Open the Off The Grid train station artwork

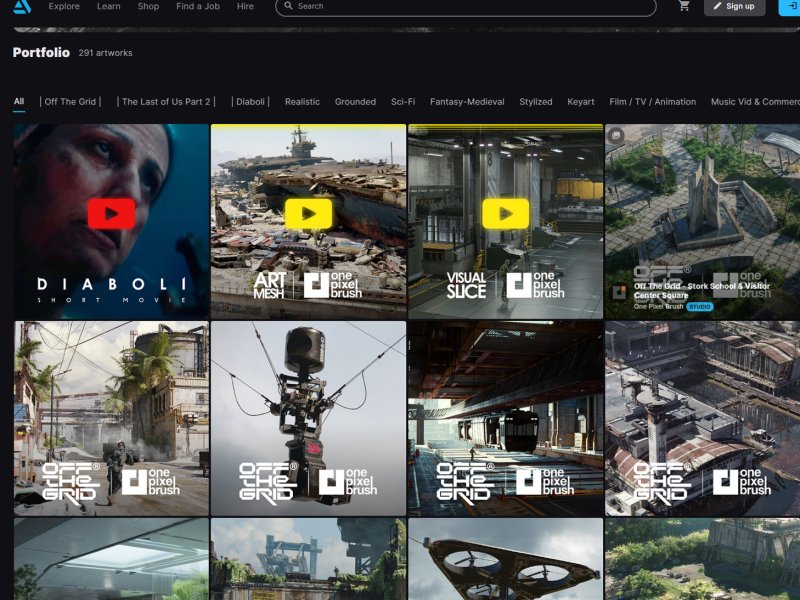coord(505,418)
